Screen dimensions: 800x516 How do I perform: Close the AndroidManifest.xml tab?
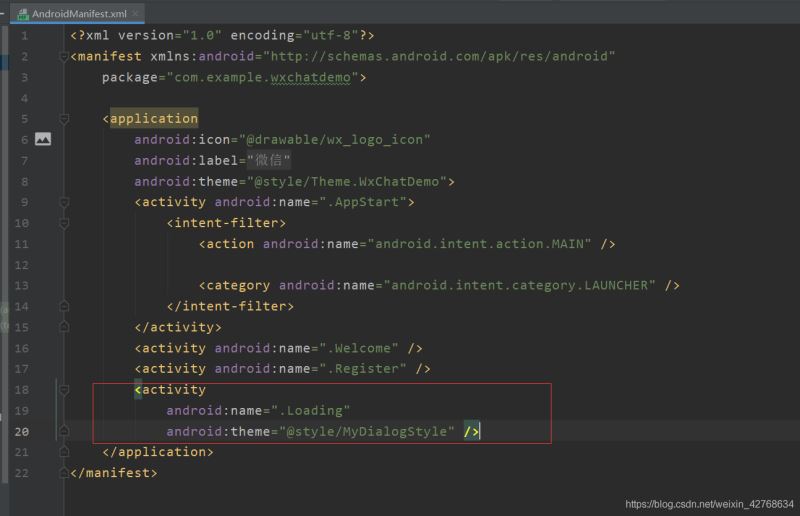point(135,14)
